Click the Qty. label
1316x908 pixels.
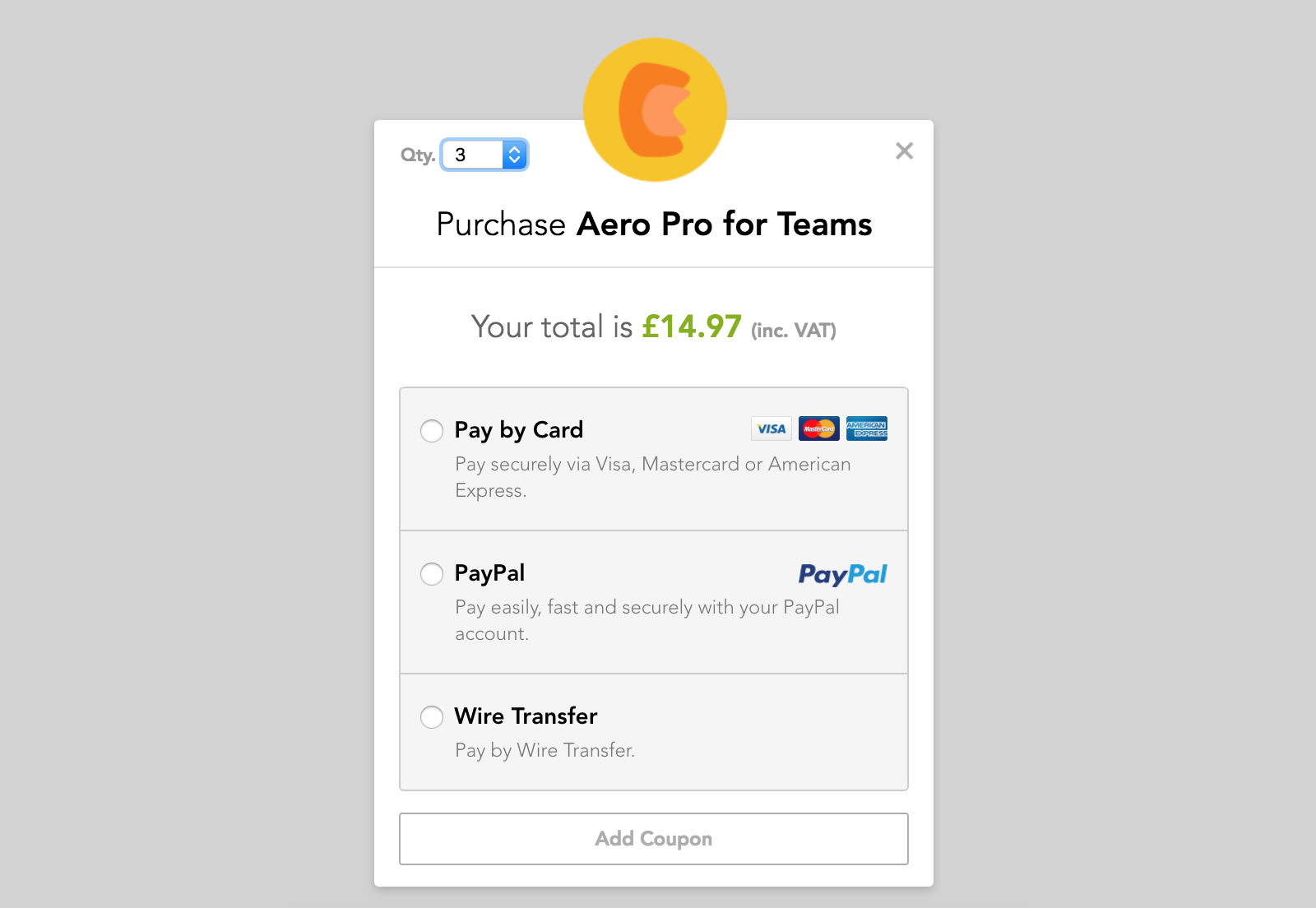pos(418,155)
